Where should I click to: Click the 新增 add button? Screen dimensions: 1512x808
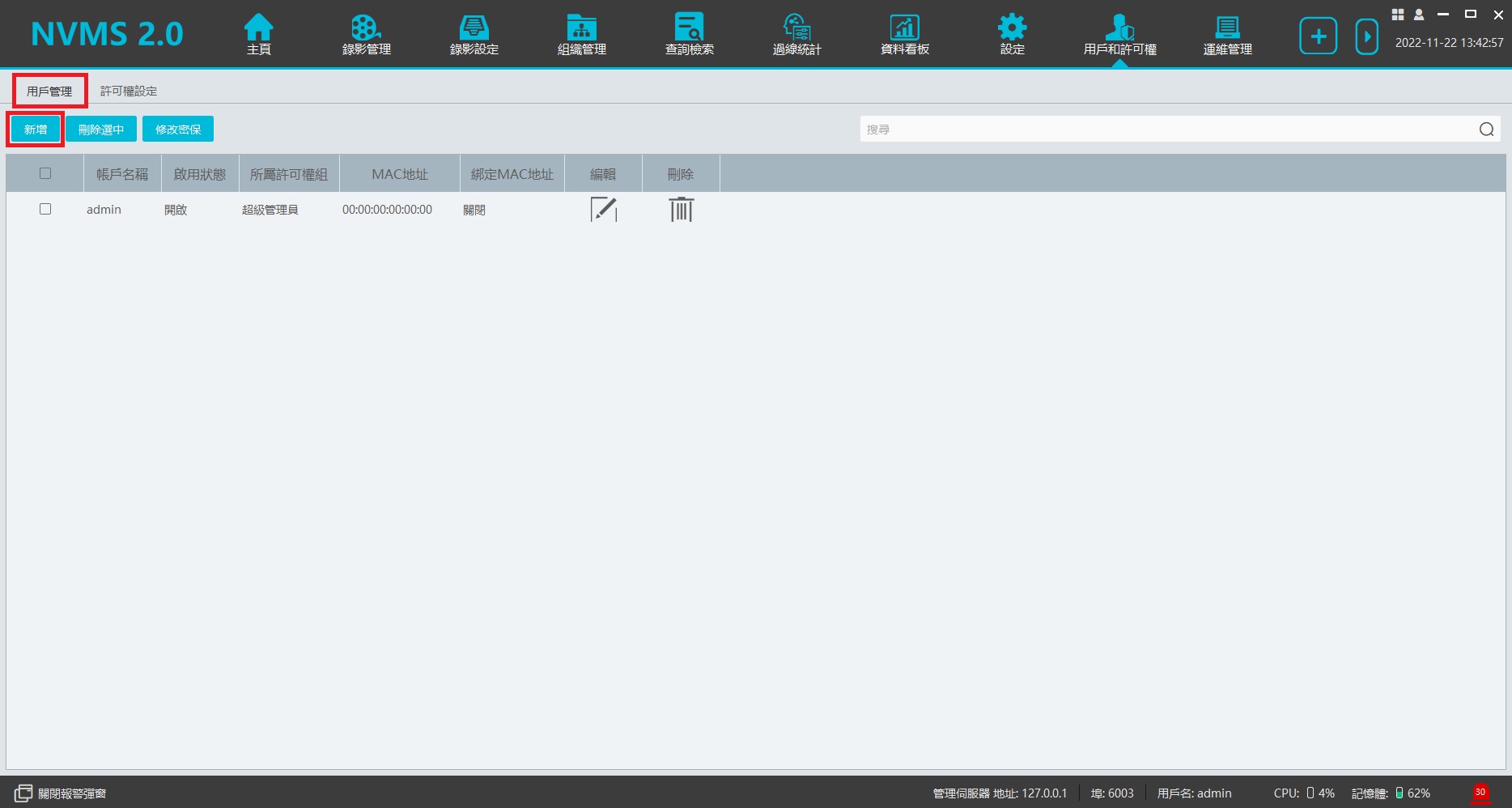(x=36, y=130)
